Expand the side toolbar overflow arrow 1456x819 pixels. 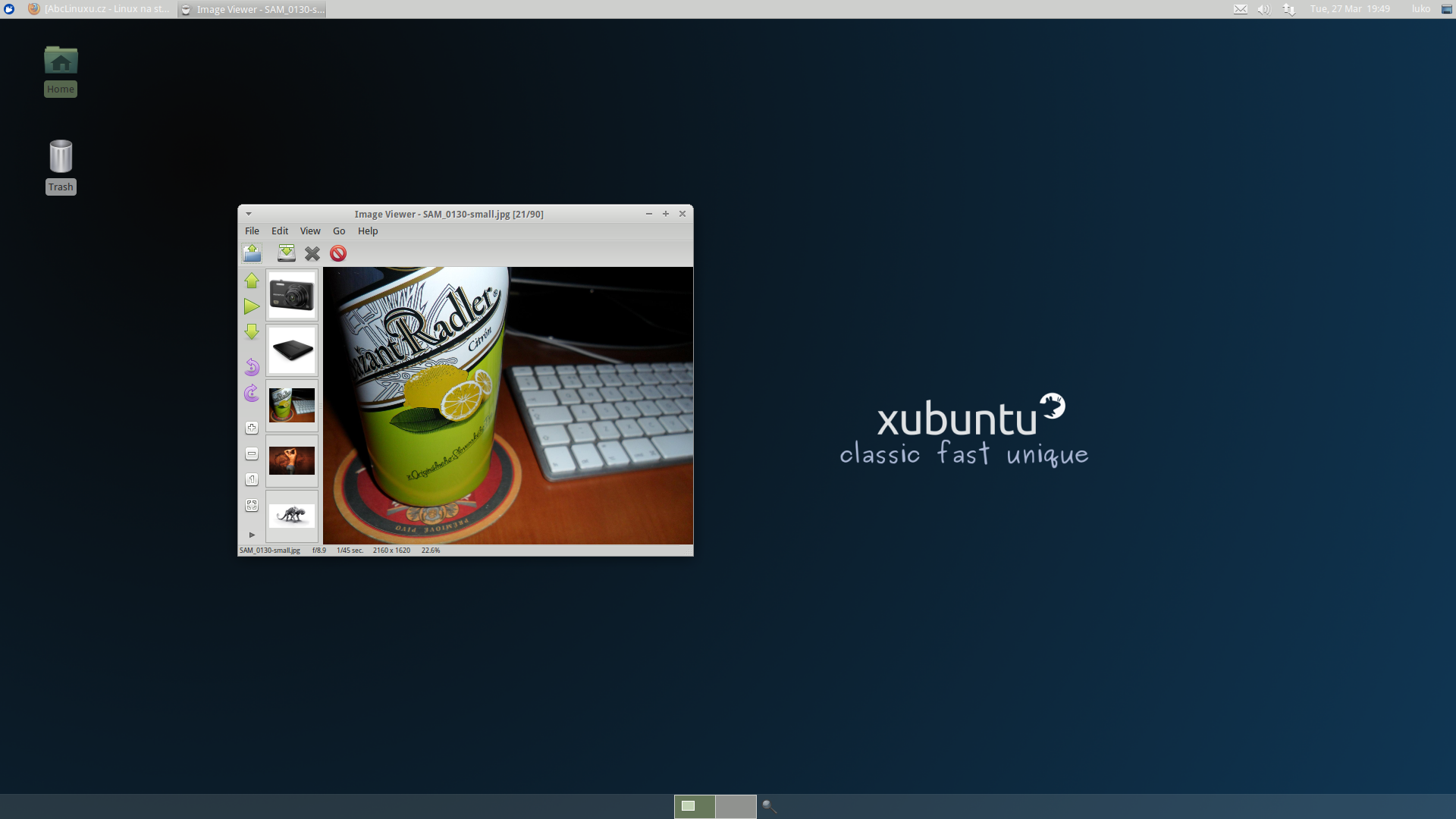[253, 535]
